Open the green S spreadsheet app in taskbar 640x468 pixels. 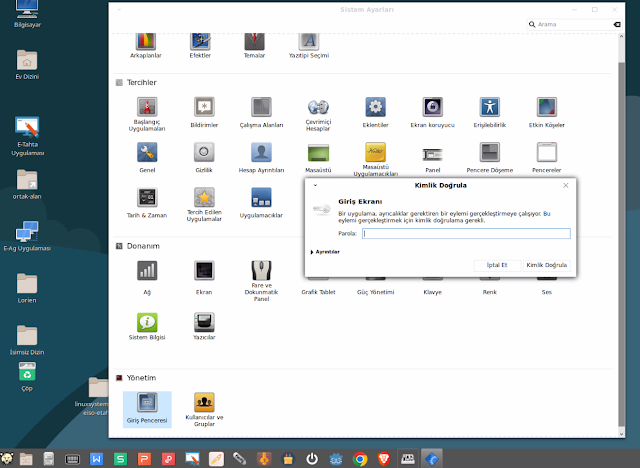pyautogui.click(x=120, y=459)
